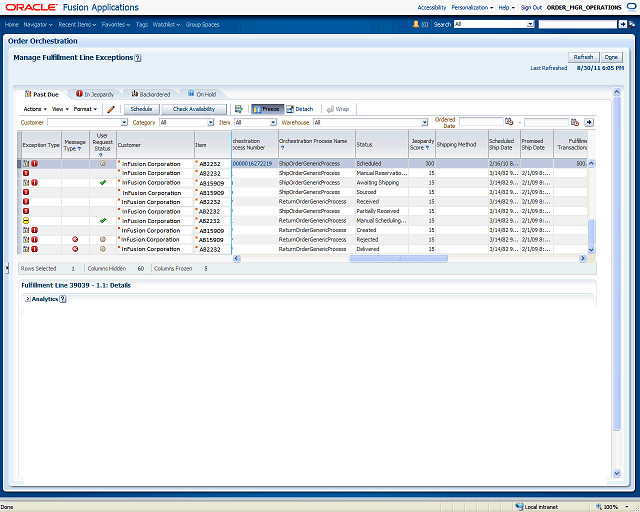Viewport: 640px width, 512px height.
Task: Open the Actions menu
Action: pyautogui.click(x=35, y=109)
